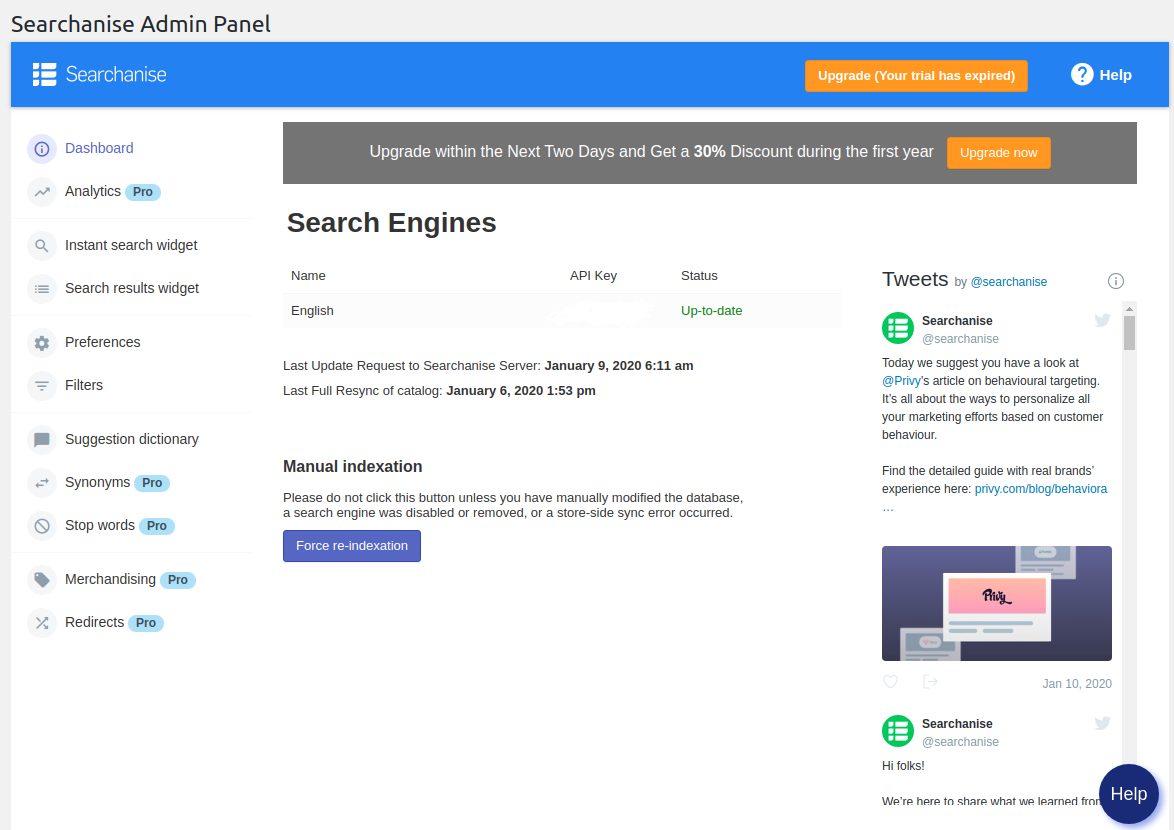Open the Analytics Pro section
The height and width of the screenshot is (830, 1174).
pos(91,191)
